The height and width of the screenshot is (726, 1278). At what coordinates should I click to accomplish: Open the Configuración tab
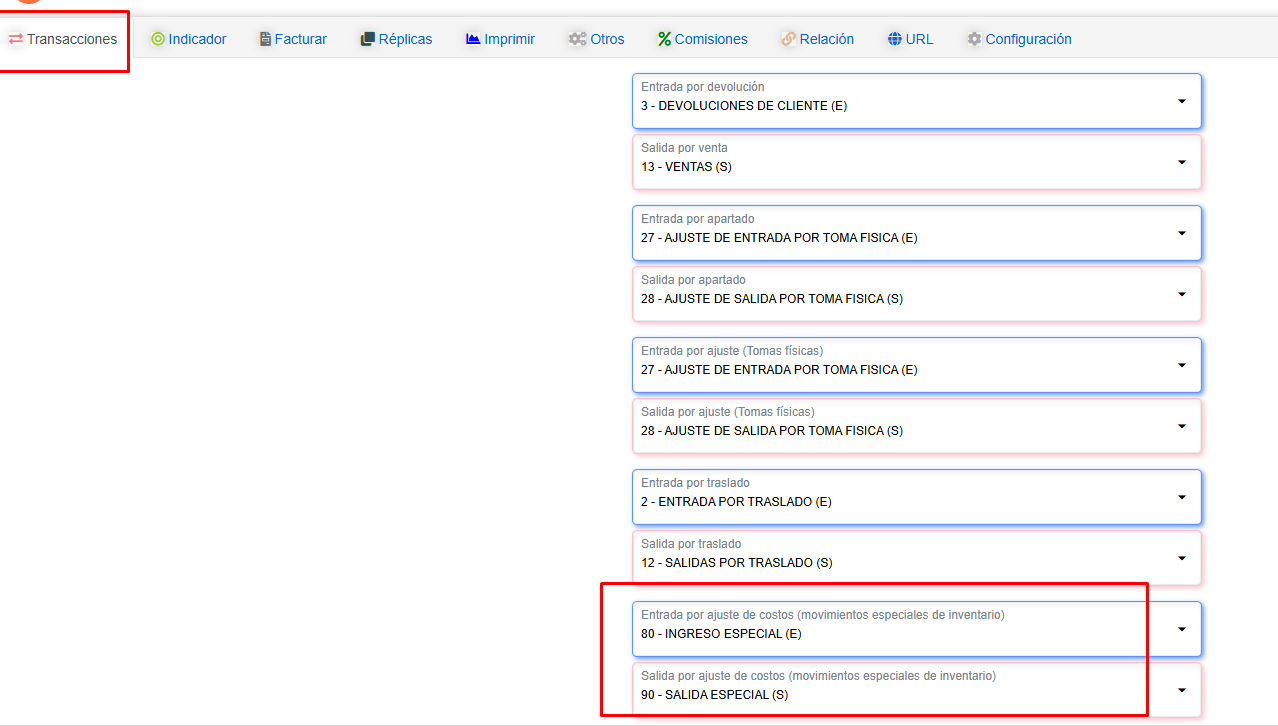1028,39
